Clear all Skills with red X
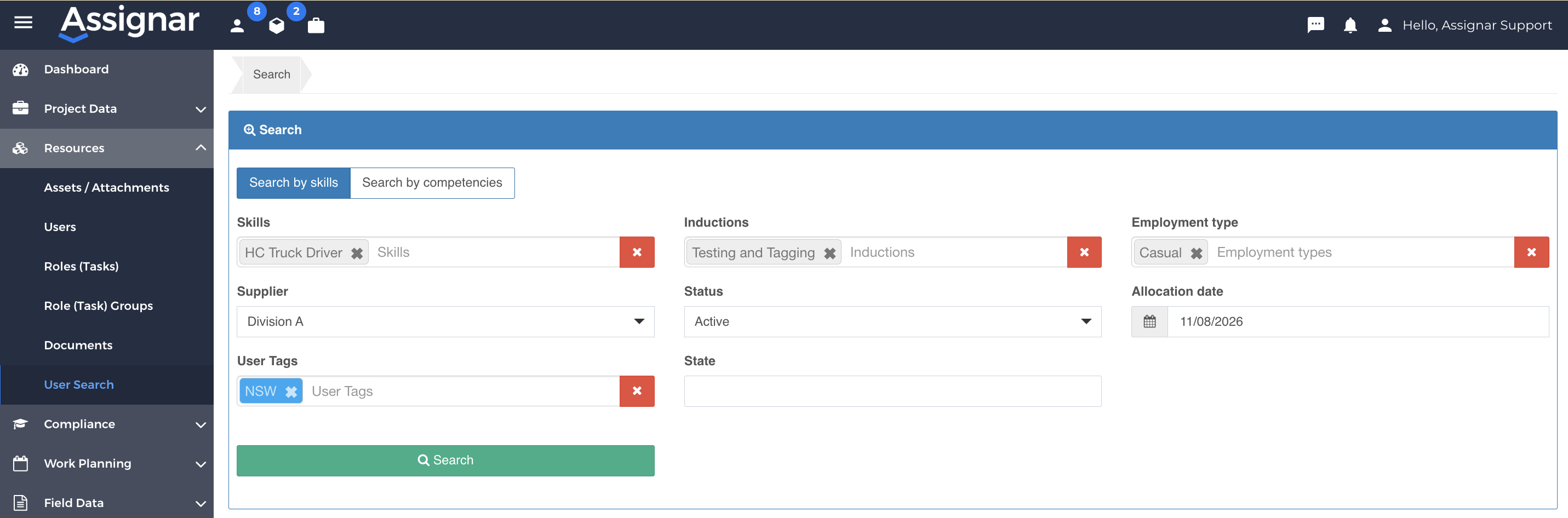Viewport: 1568px width, 518px height. (637, 252)
